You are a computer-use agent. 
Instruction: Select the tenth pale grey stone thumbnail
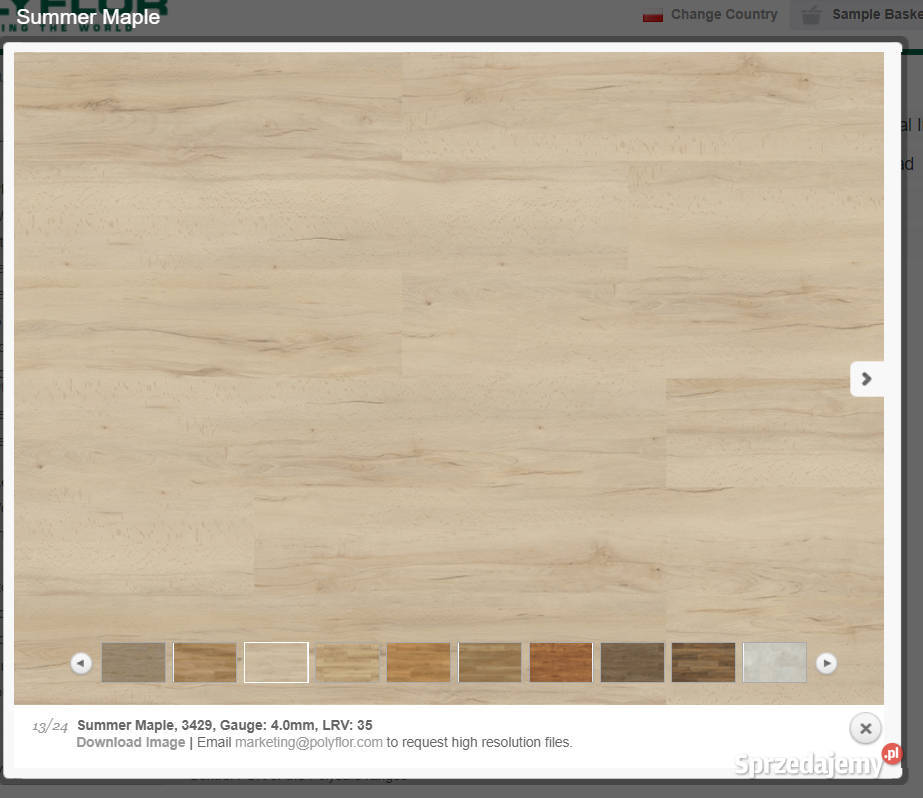(774, 662)
